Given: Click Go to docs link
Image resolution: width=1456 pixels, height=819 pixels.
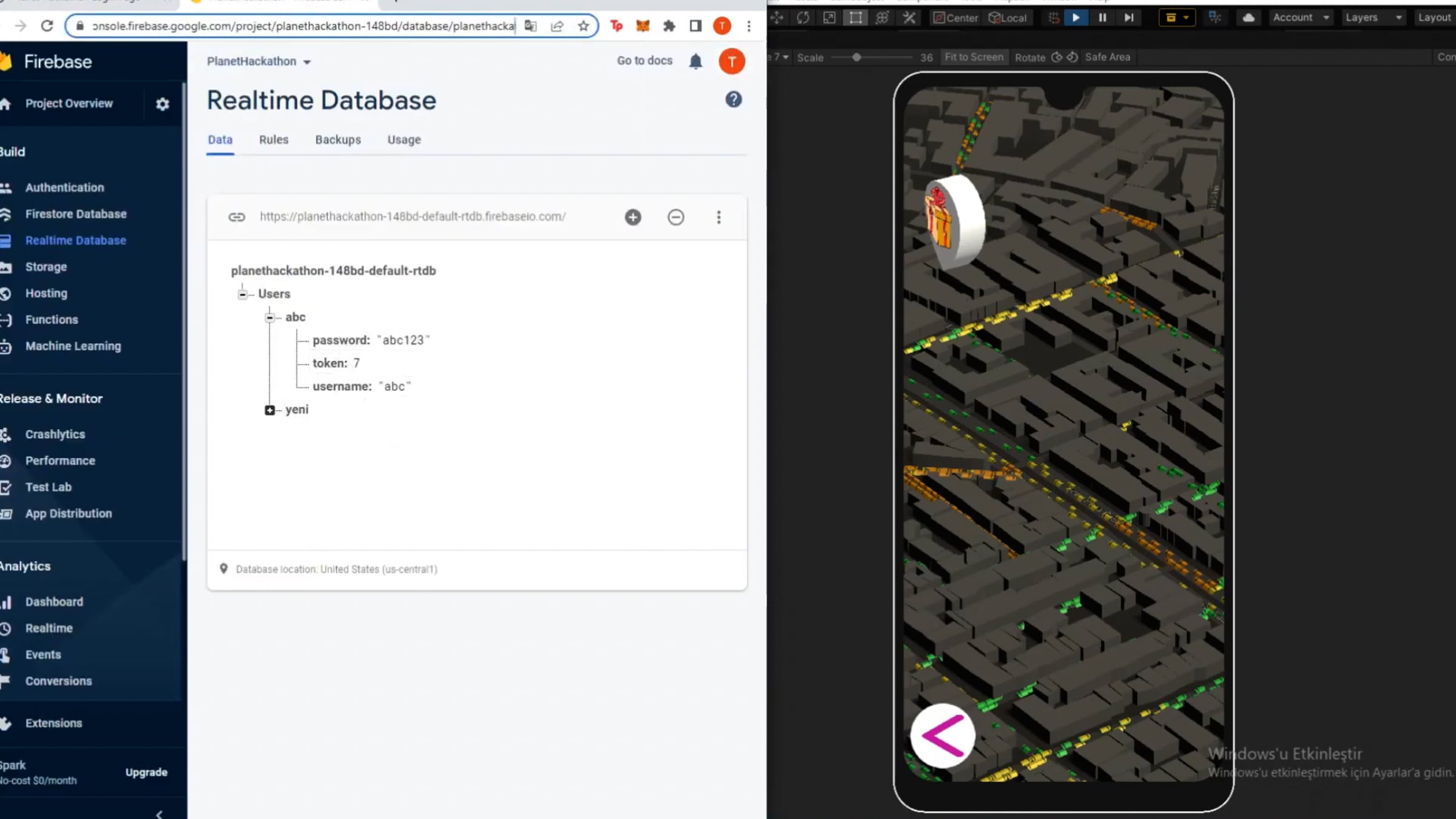Looking at the screenshot, I should [644, 61].
